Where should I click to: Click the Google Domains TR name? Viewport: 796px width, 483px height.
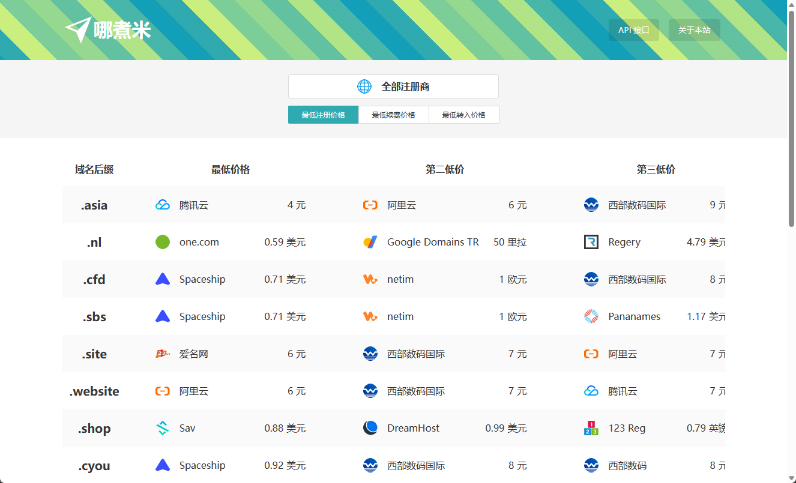(x=433, y=242)
